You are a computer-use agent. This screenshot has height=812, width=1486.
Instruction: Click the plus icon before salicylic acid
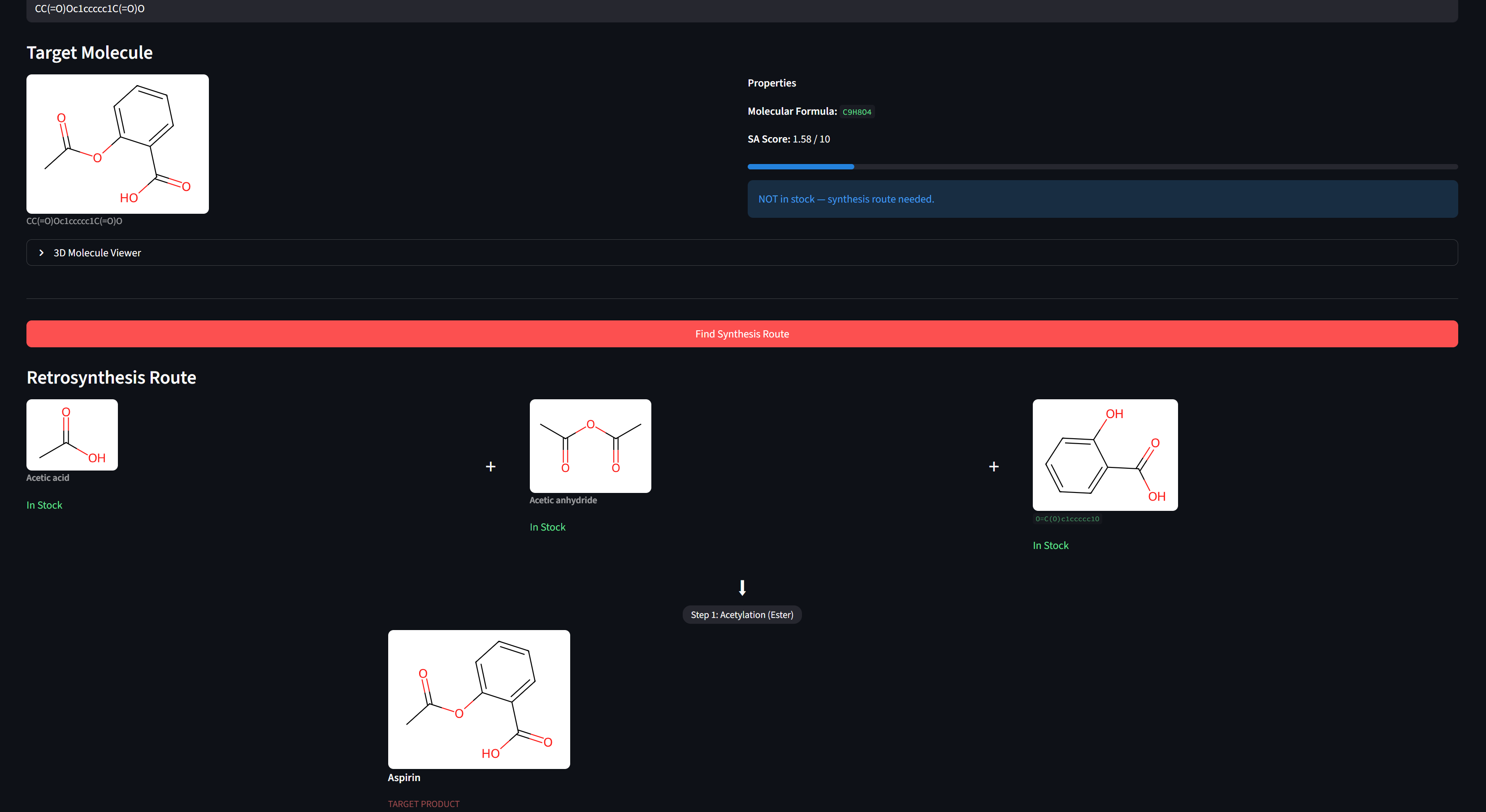point(993,466)
